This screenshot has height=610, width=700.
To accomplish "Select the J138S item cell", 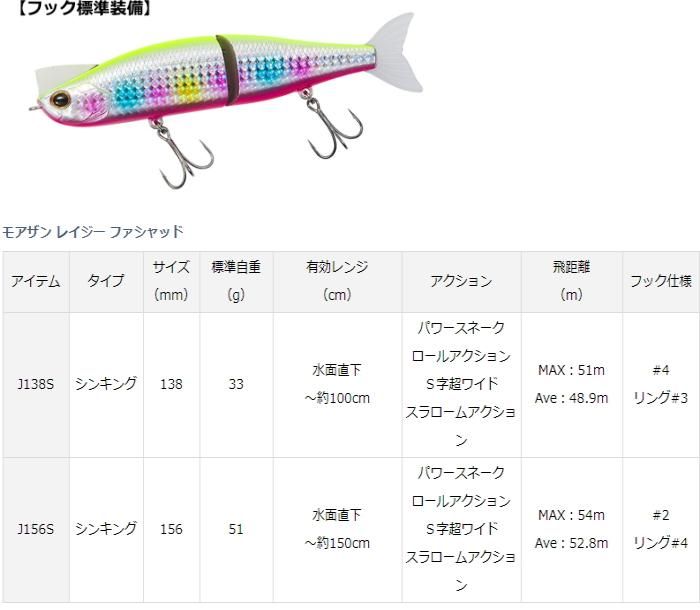I will pyautogui.click(x=36, y=384).
